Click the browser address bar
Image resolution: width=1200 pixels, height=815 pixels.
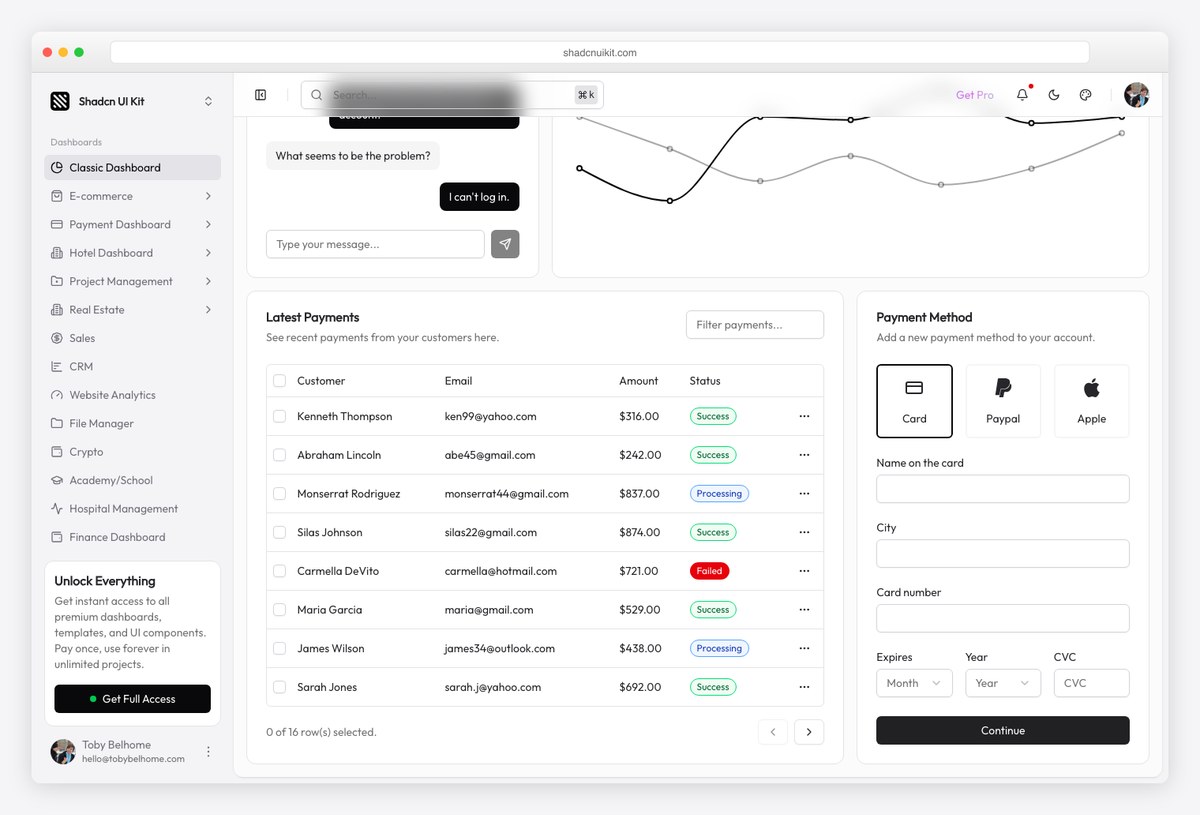click(x=600, y=52)
